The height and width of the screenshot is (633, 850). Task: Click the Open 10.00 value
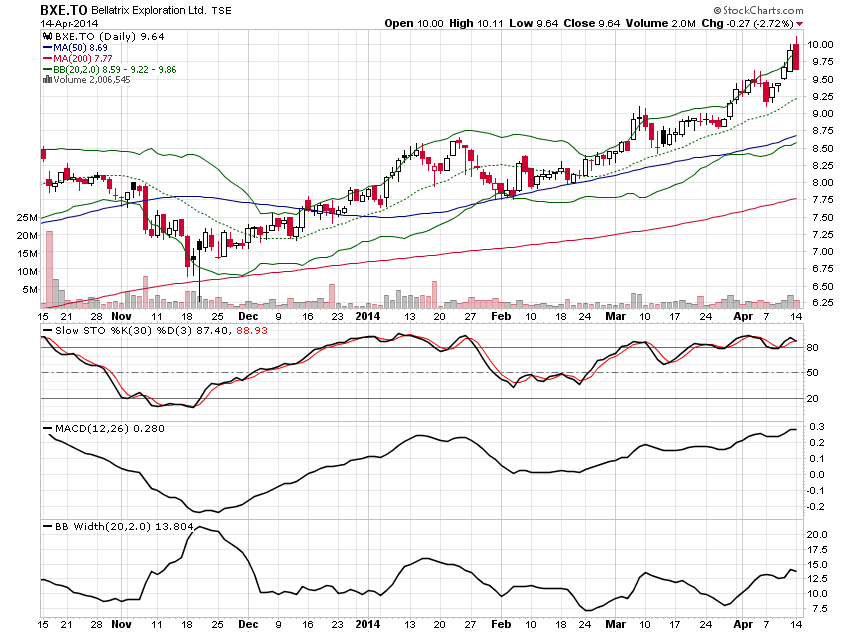coord(414,23)
